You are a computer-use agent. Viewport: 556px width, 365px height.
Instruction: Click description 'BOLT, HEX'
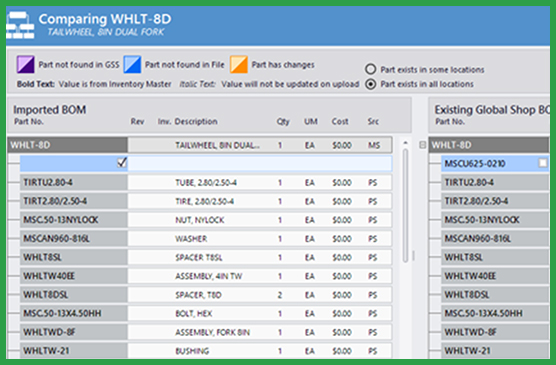pyautogui.click(x=194, y=314)
